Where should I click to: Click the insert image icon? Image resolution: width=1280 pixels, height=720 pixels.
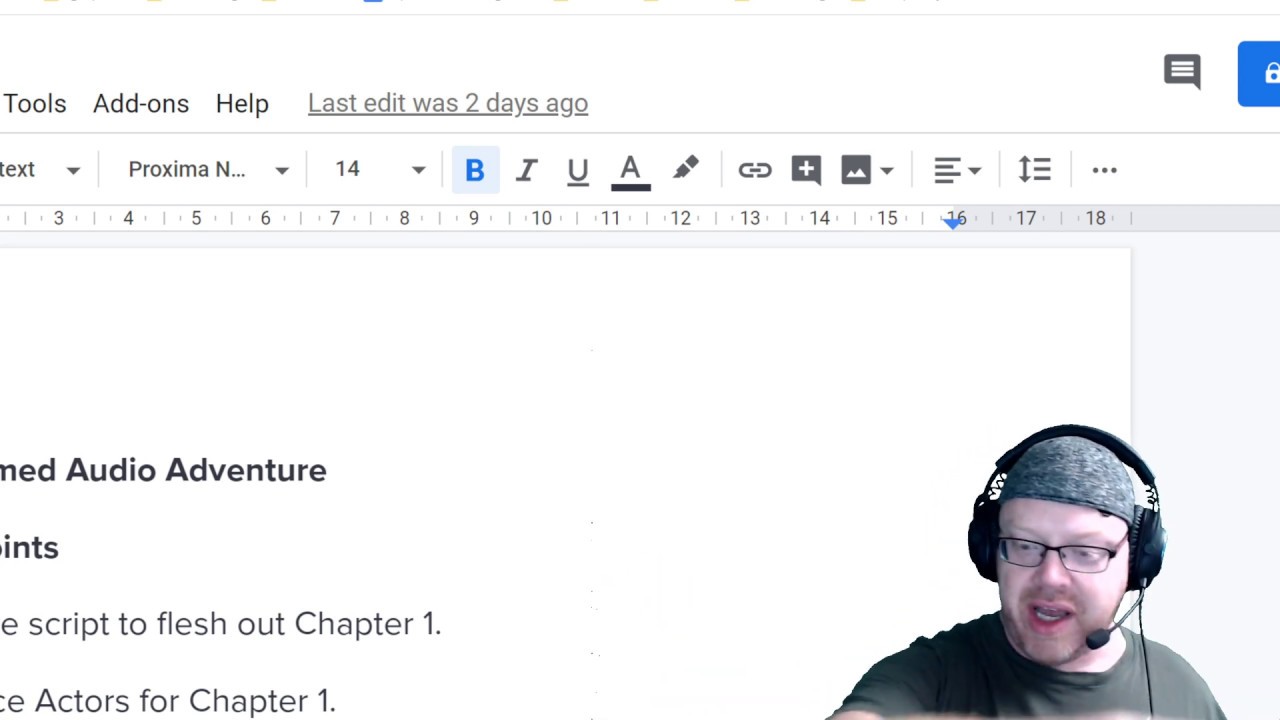[856, 170]
